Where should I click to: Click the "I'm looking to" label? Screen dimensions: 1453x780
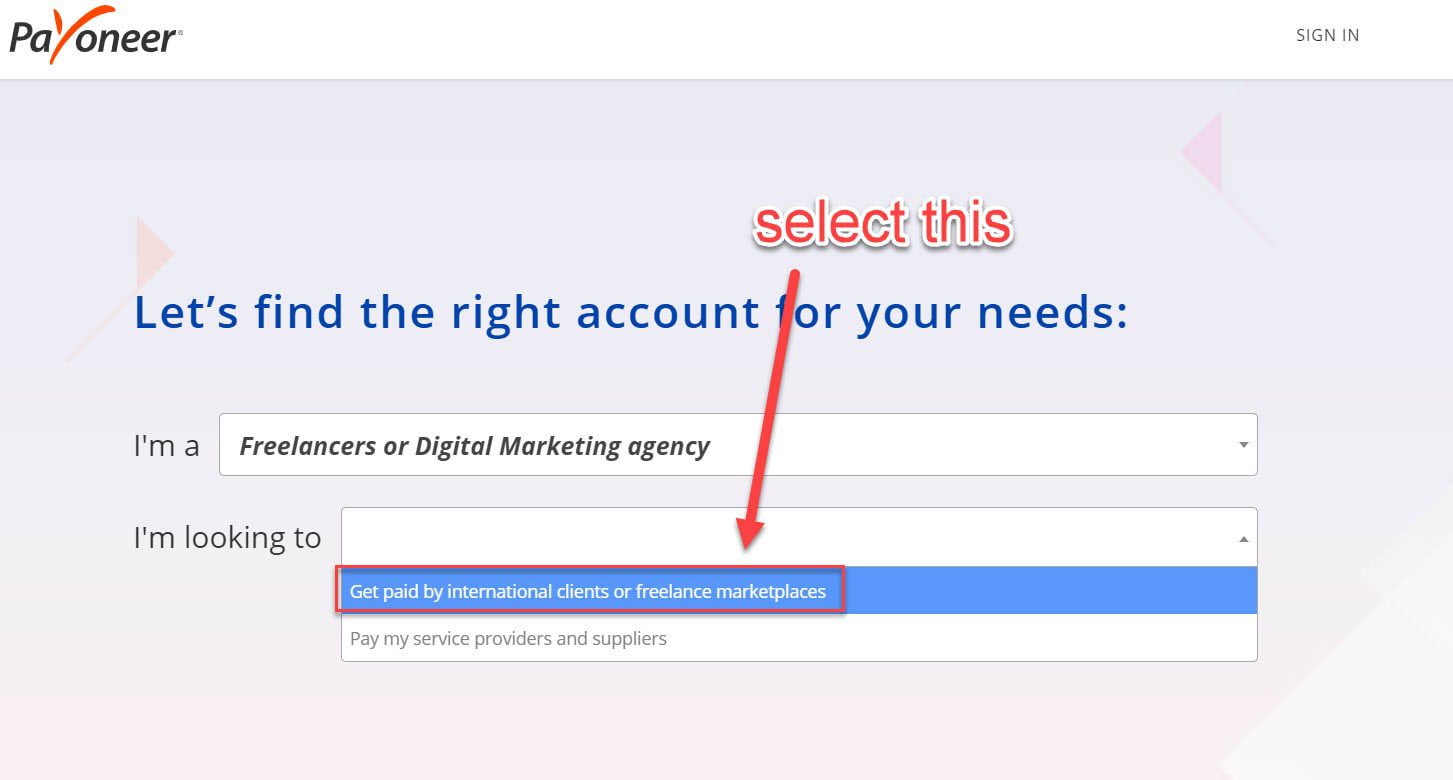click(x=227, y=538)
